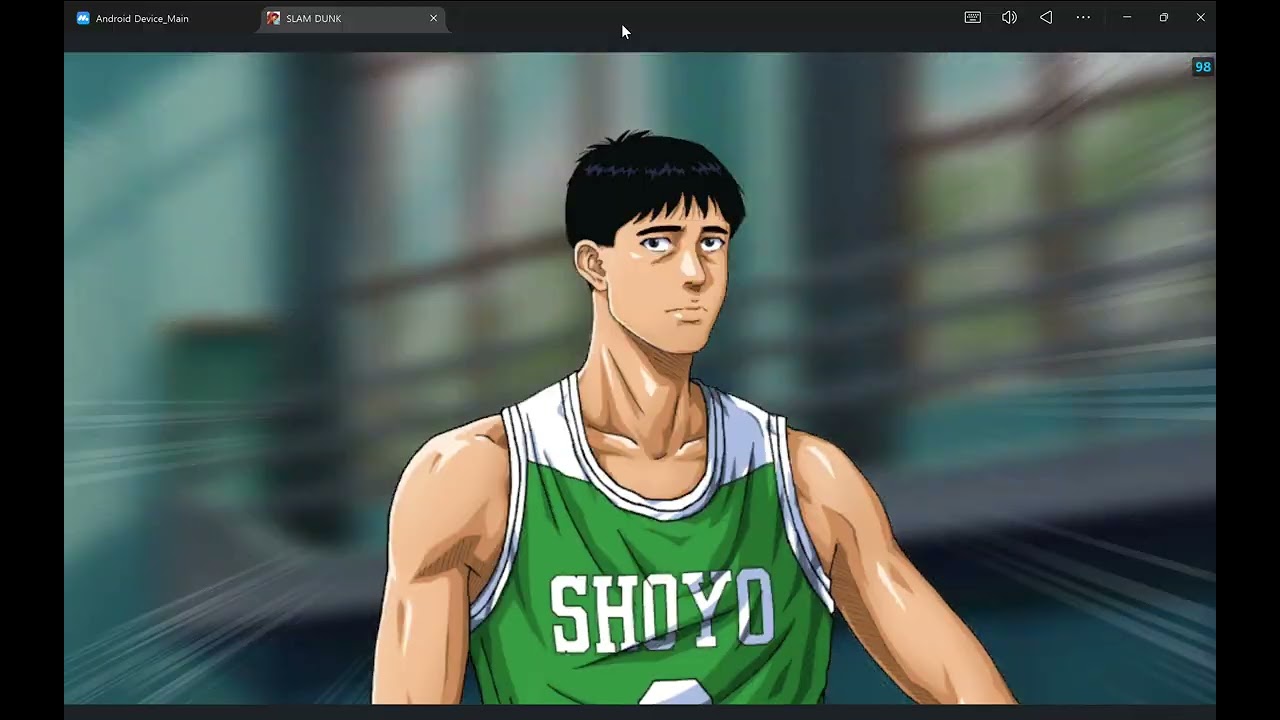Click the back triangle icon
Screen dimensions: 1280x720
point(1046,17)
